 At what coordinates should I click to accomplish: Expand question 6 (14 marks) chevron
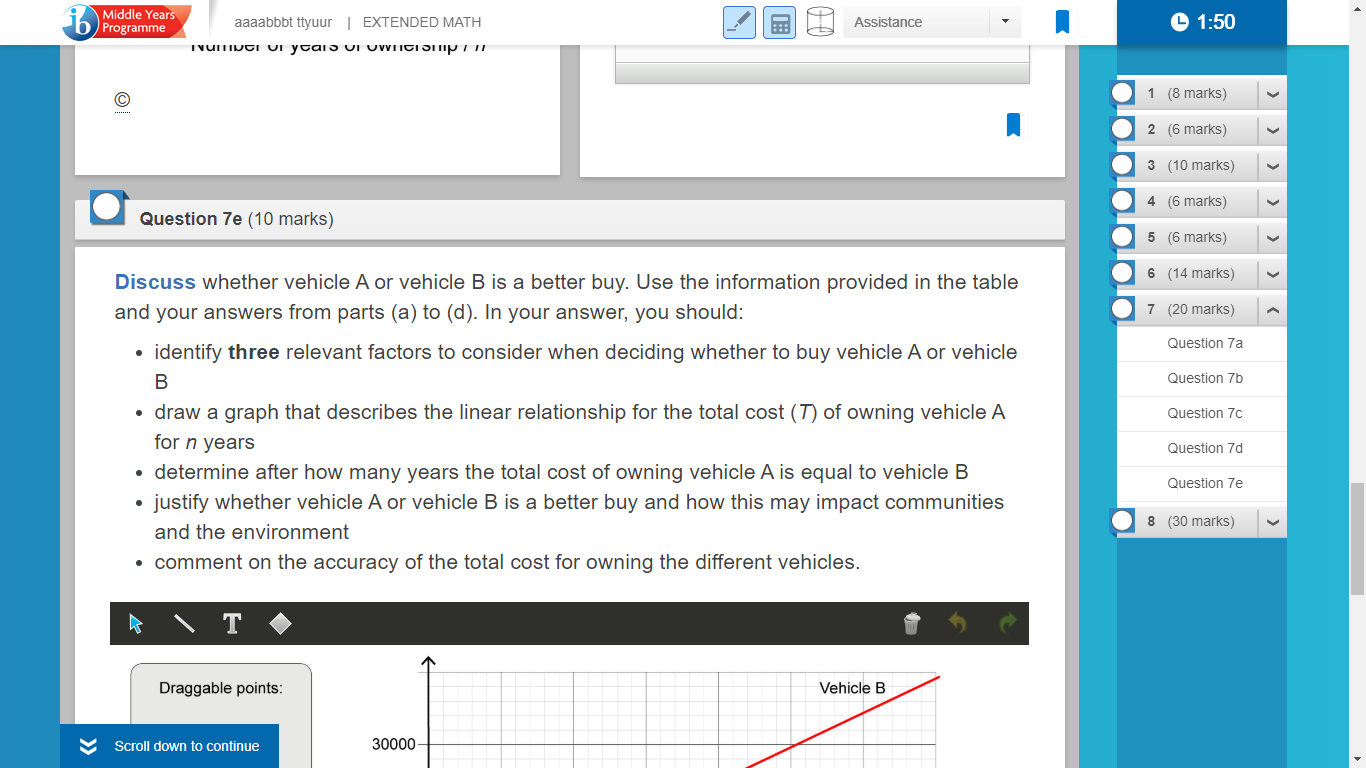click(x=1272, y=273)
